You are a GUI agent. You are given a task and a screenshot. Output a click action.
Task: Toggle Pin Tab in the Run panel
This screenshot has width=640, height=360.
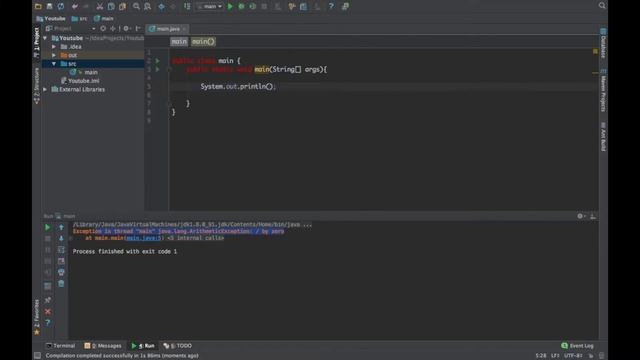pos(48,300)
